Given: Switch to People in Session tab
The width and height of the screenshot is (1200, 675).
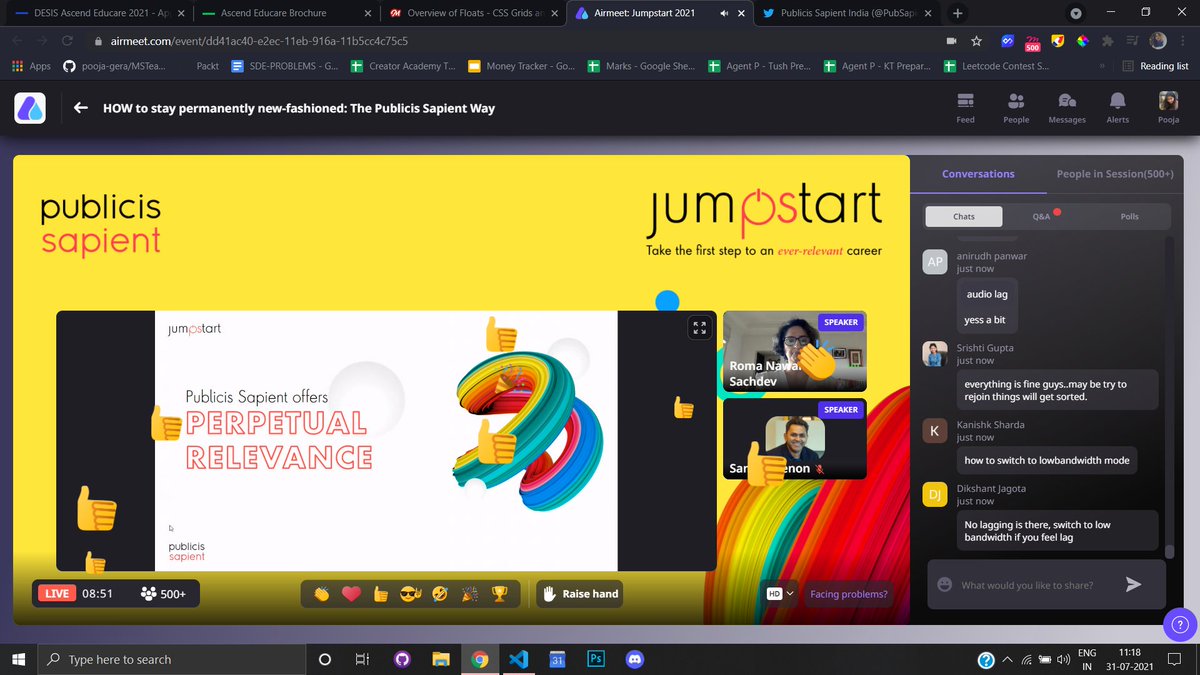Looking at the screenshot, I should 1115,174.
